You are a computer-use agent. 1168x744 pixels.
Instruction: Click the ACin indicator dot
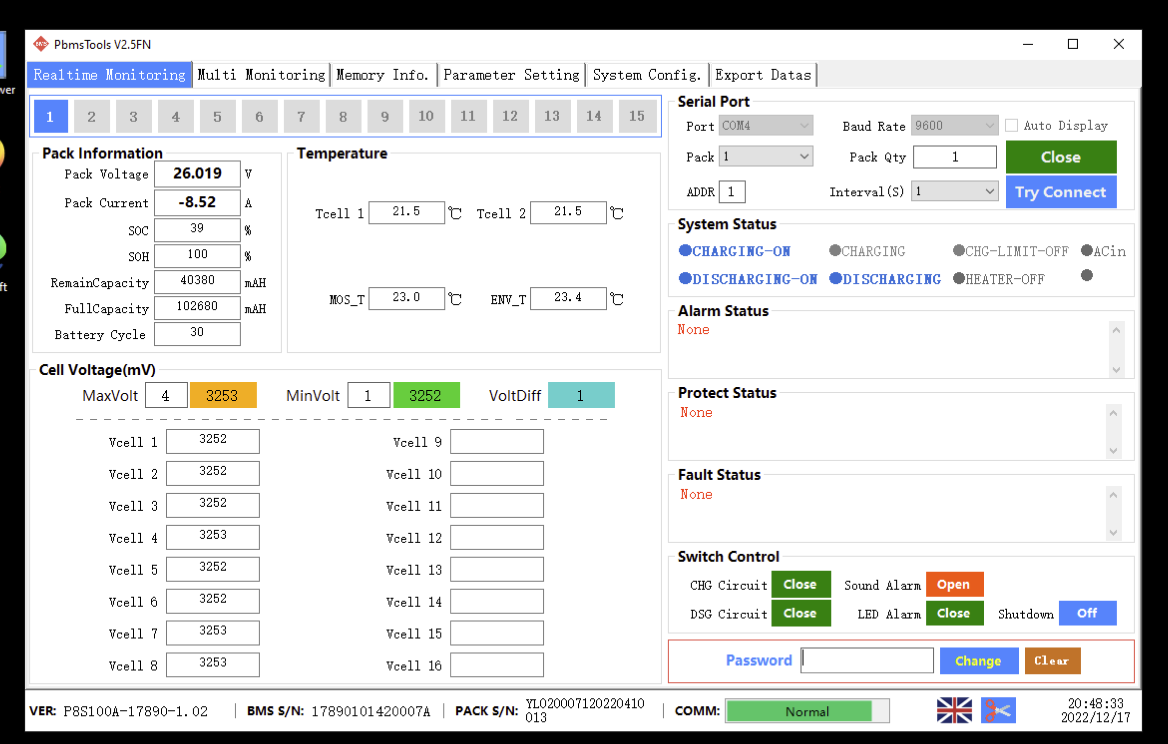pos(1087,250)
